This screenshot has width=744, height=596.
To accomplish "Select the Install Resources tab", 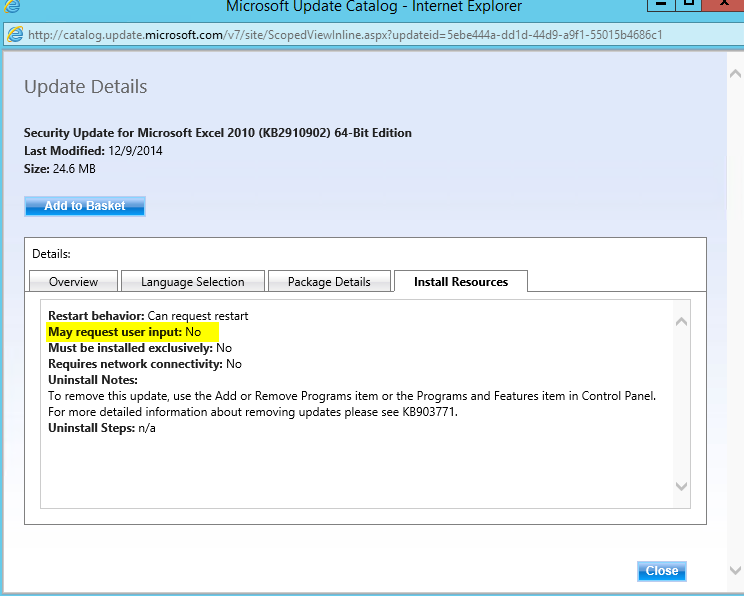I will tap(461, 281).
